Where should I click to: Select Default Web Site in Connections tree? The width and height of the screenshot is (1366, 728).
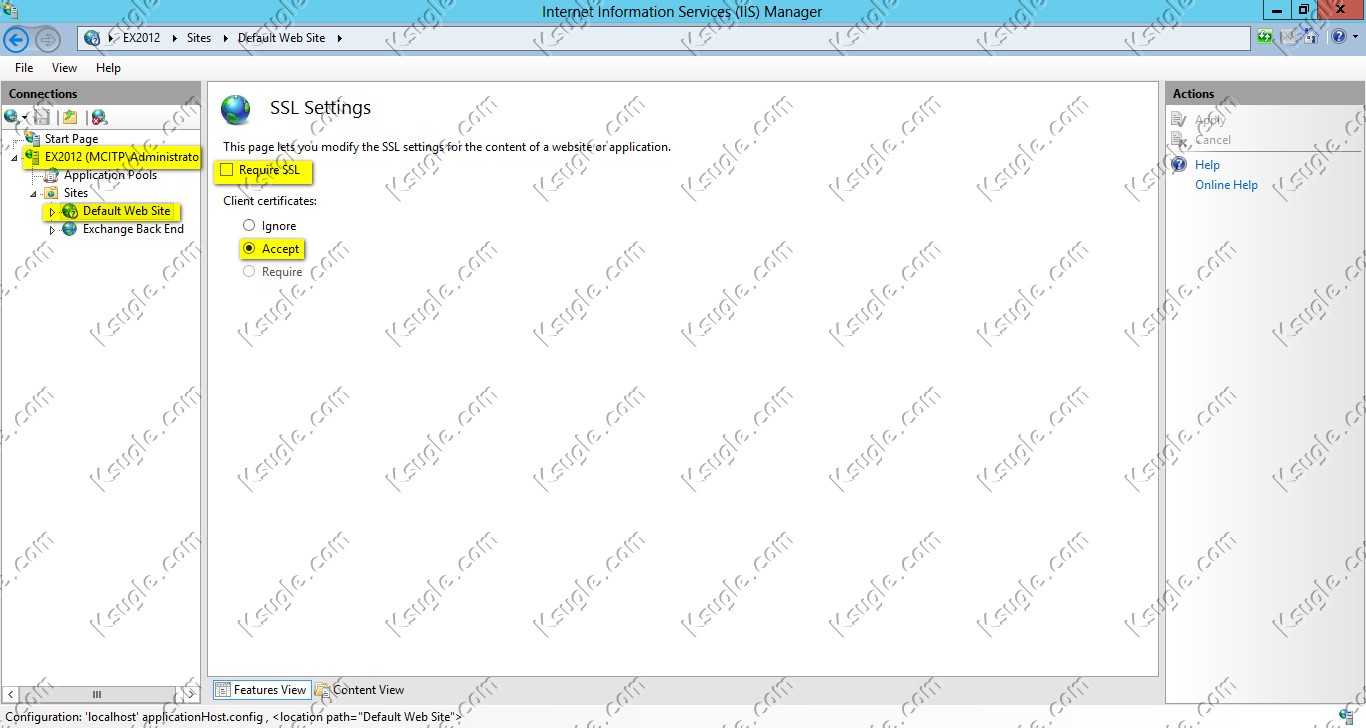[x=127, y=211]
